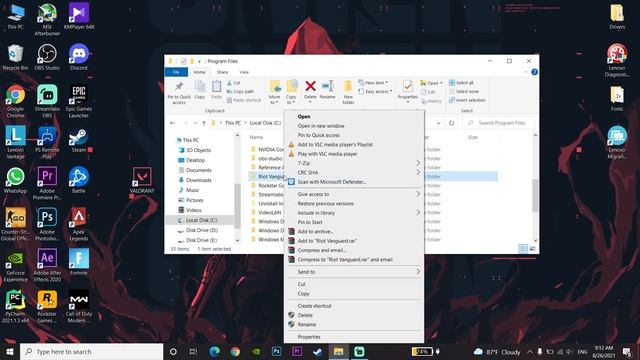This screenshot has width=640, height=360.
Task: Open the File ribbon tab
Action: pos(176,72)
